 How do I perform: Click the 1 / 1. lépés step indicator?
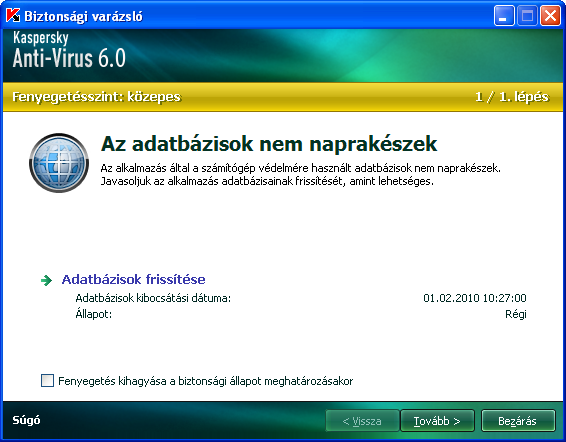pos(512,97)
